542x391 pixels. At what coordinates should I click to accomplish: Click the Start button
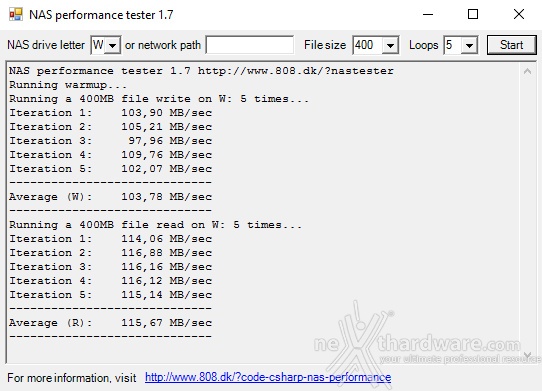click(511, 45)
